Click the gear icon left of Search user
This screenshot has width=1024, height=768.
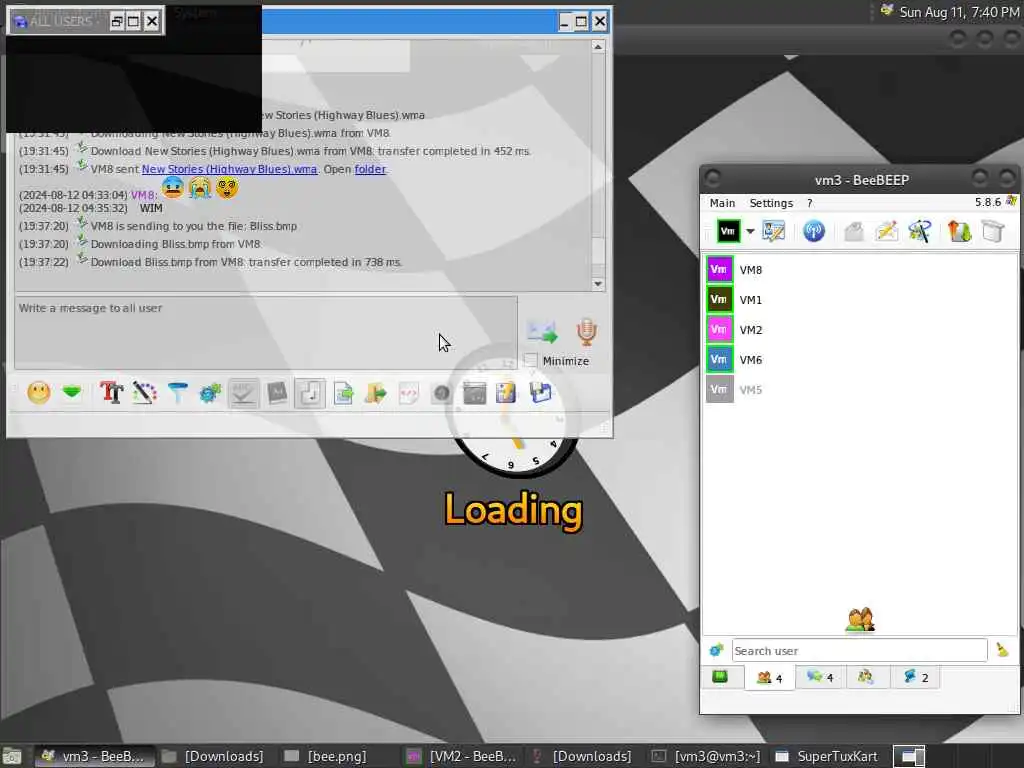click(x=716, y=650)
